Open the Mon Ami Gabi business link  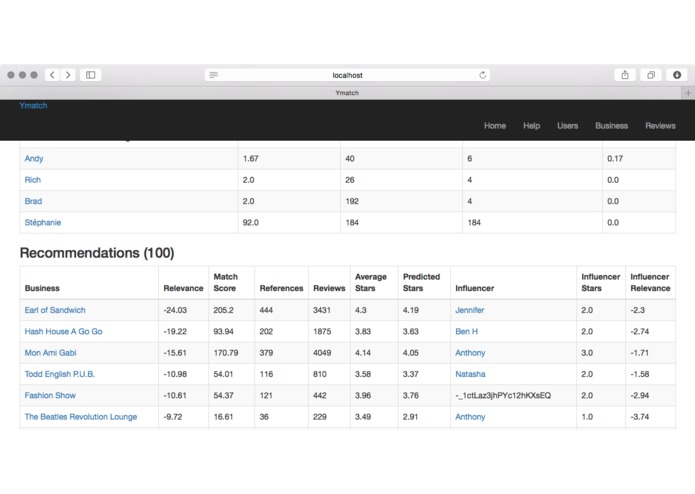coord(51,353)
